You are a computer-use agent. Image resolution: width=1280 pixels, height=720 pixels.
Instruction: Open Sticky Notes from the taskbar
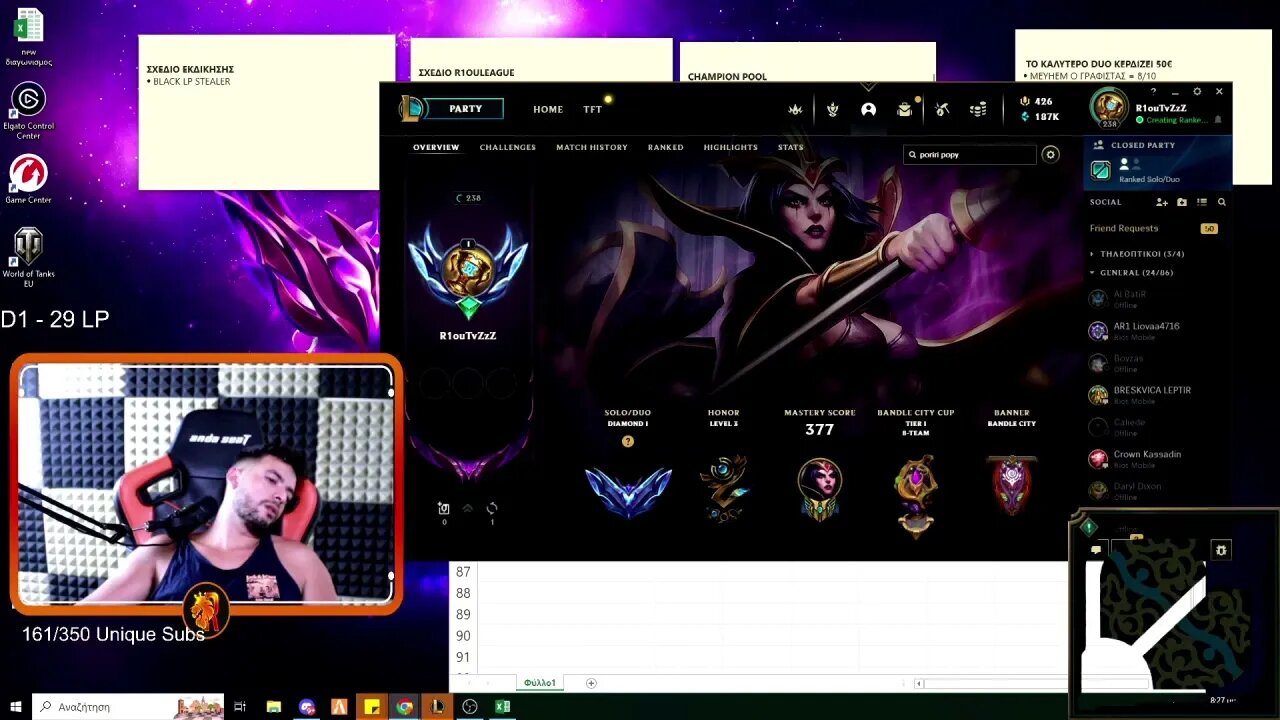[372, 706]
